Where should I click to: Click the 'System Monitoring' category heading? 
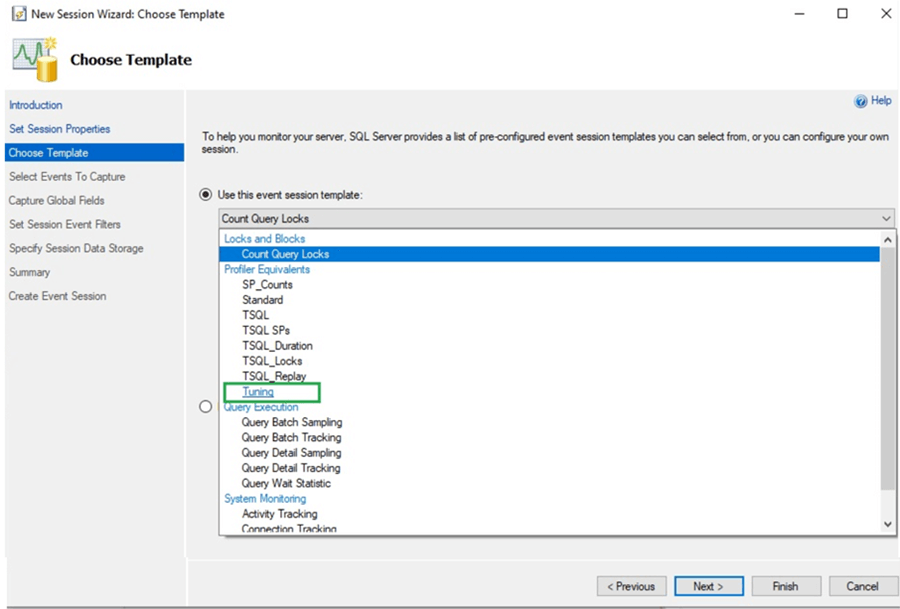tap(264, 498)
